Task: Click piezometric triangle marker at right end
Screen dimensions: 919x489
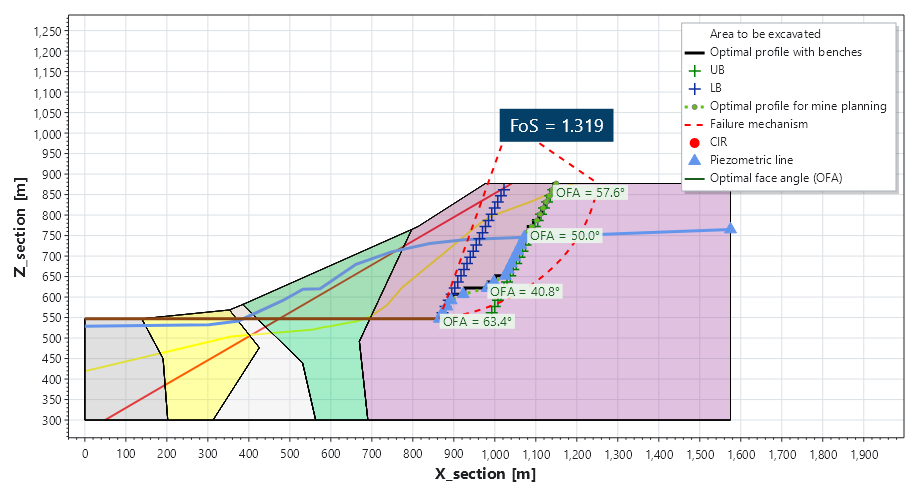Action: pyautogui.click(x=730, y=228)
